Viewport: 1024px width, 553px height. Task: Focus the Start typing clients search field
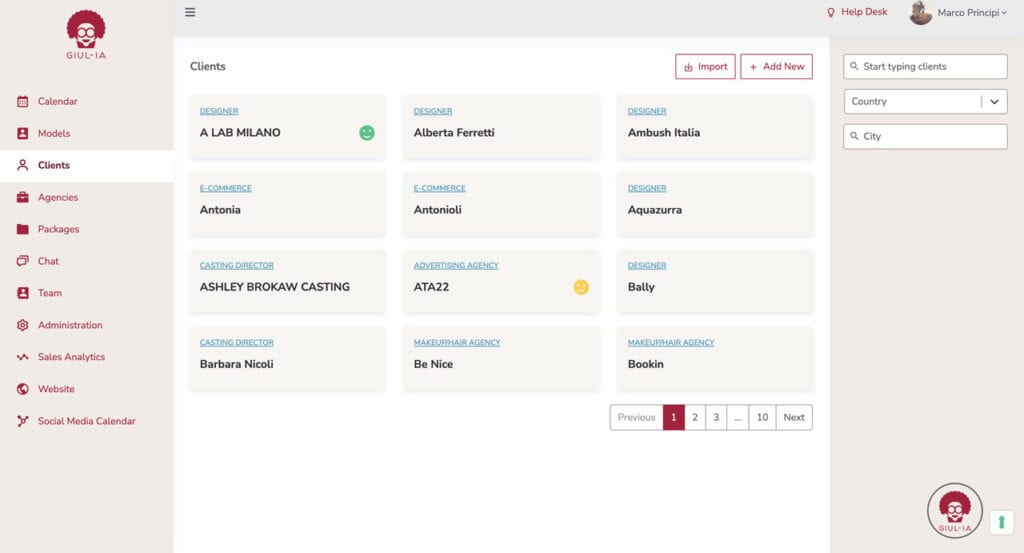tap(925, 67)
